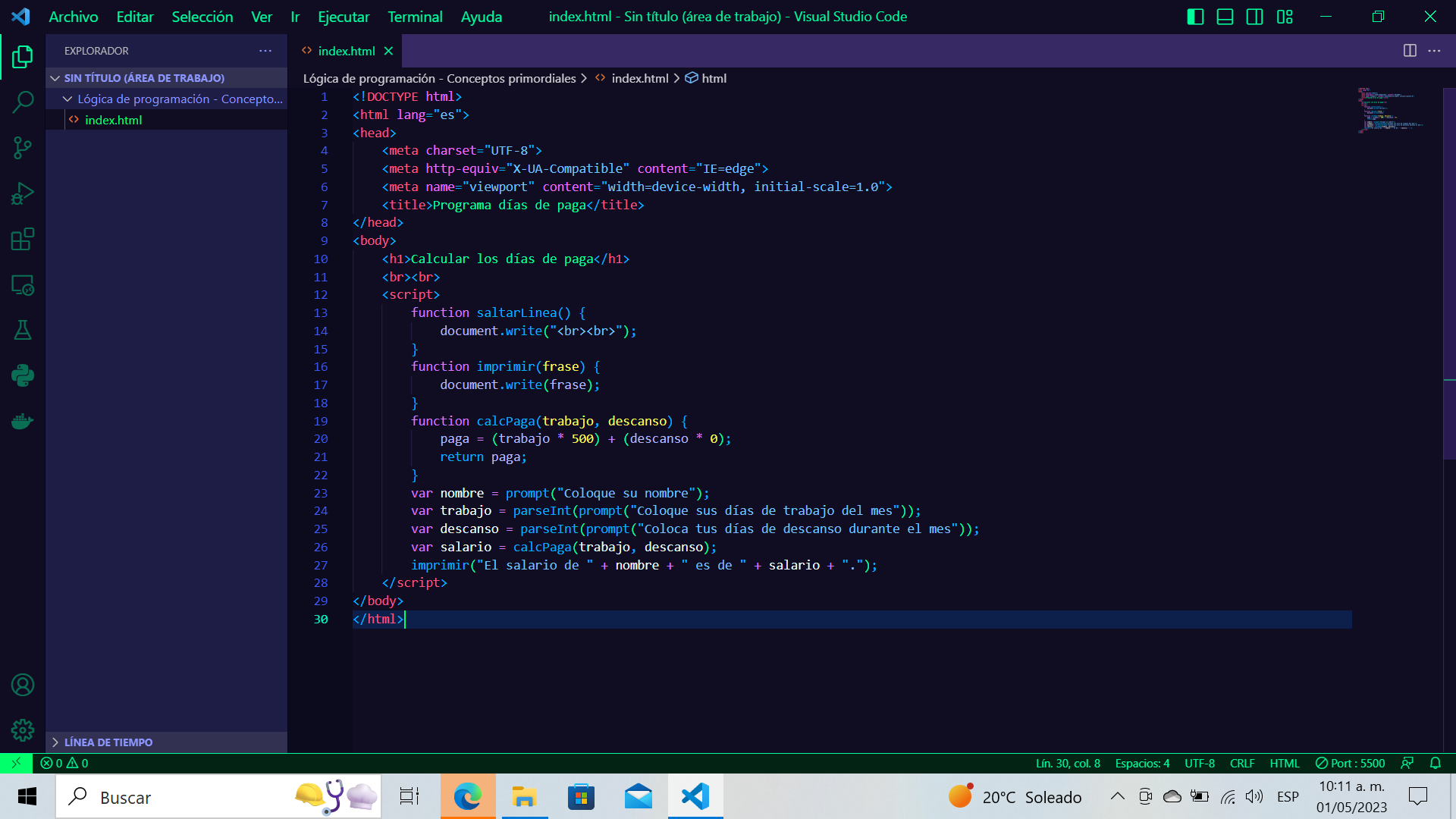1456x819 pixels.
Task: Open Mail app from taskbar
Action: pyautogui.click(x=639, y=796)
